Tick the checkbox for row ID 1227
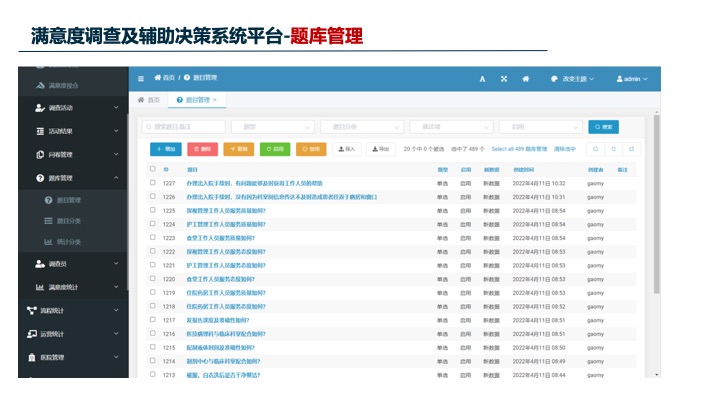Image resolution: width=720 pixels, height=405 pixels. tap(151, 184)
